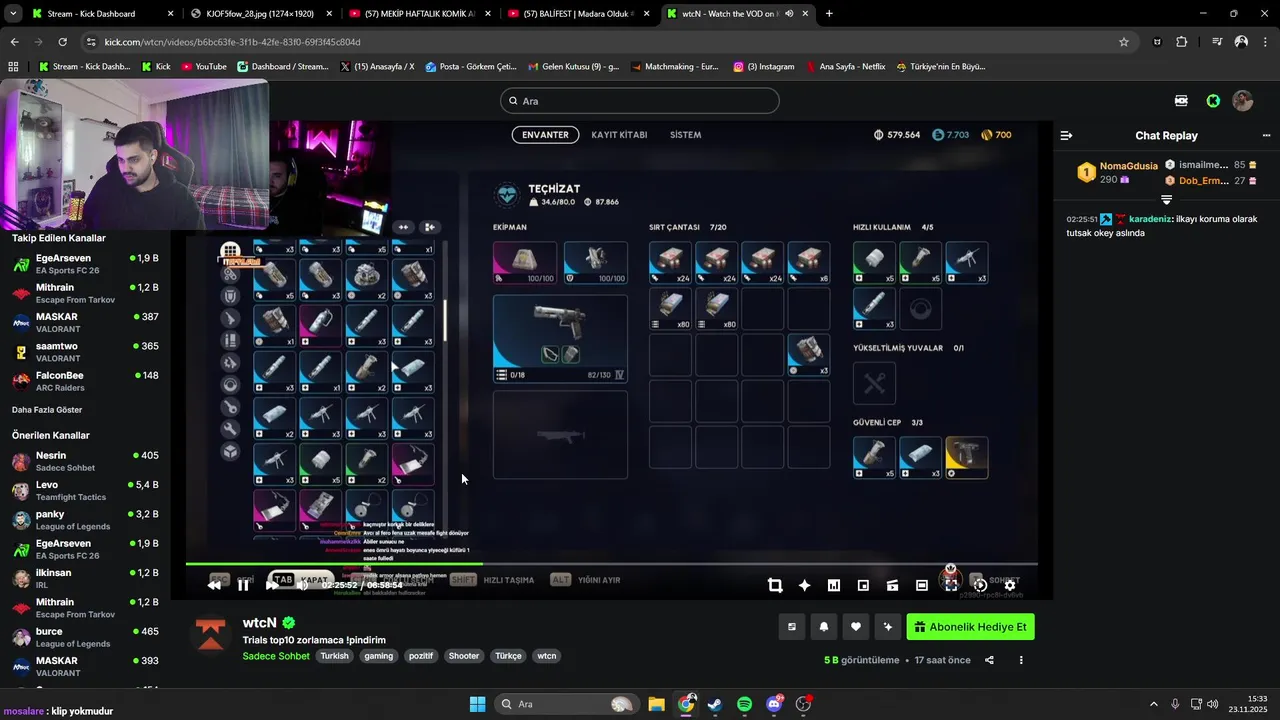Screen dimensions: 1280x720
Task: Share the VOD with the share icon
Action: pyautogui.click(x=989, y=660)
